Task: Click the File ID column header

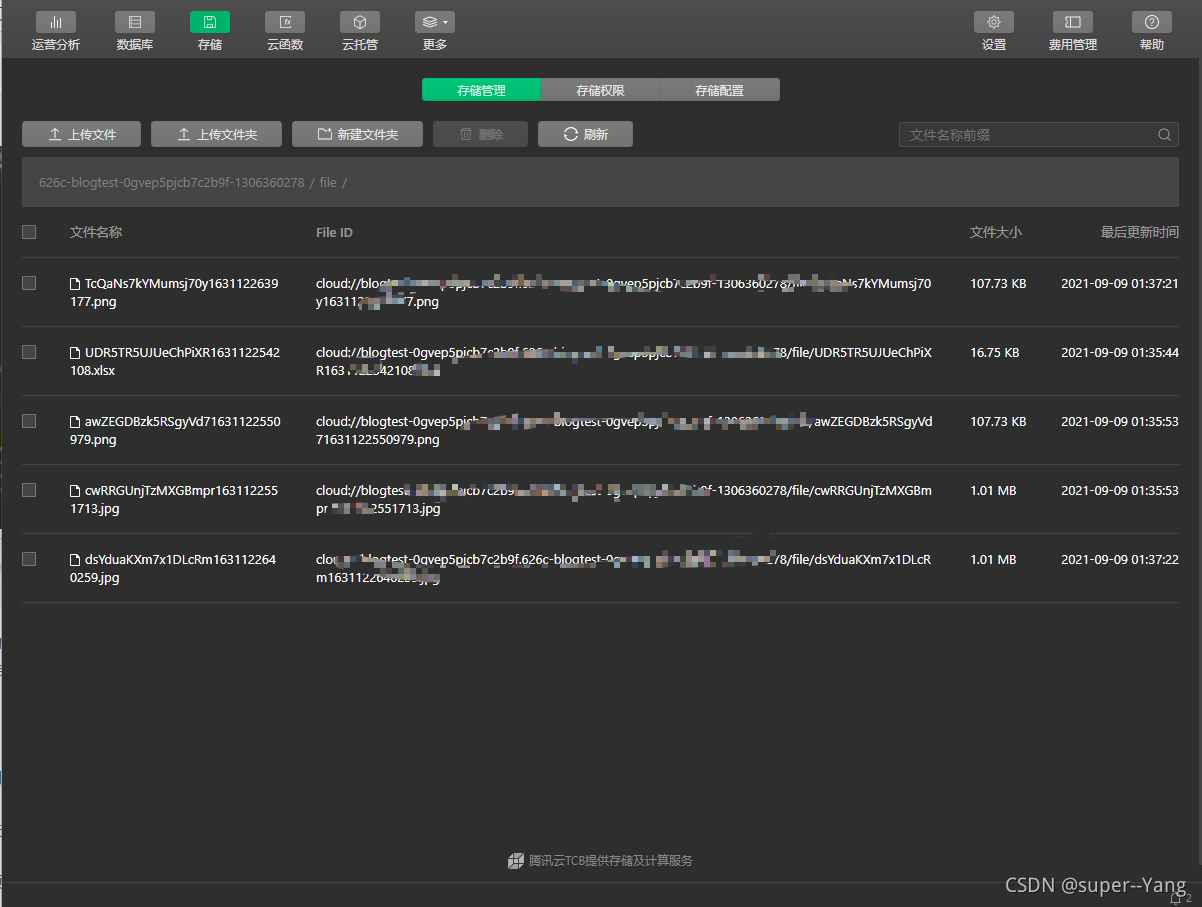Action: click(x=334, y=232)
